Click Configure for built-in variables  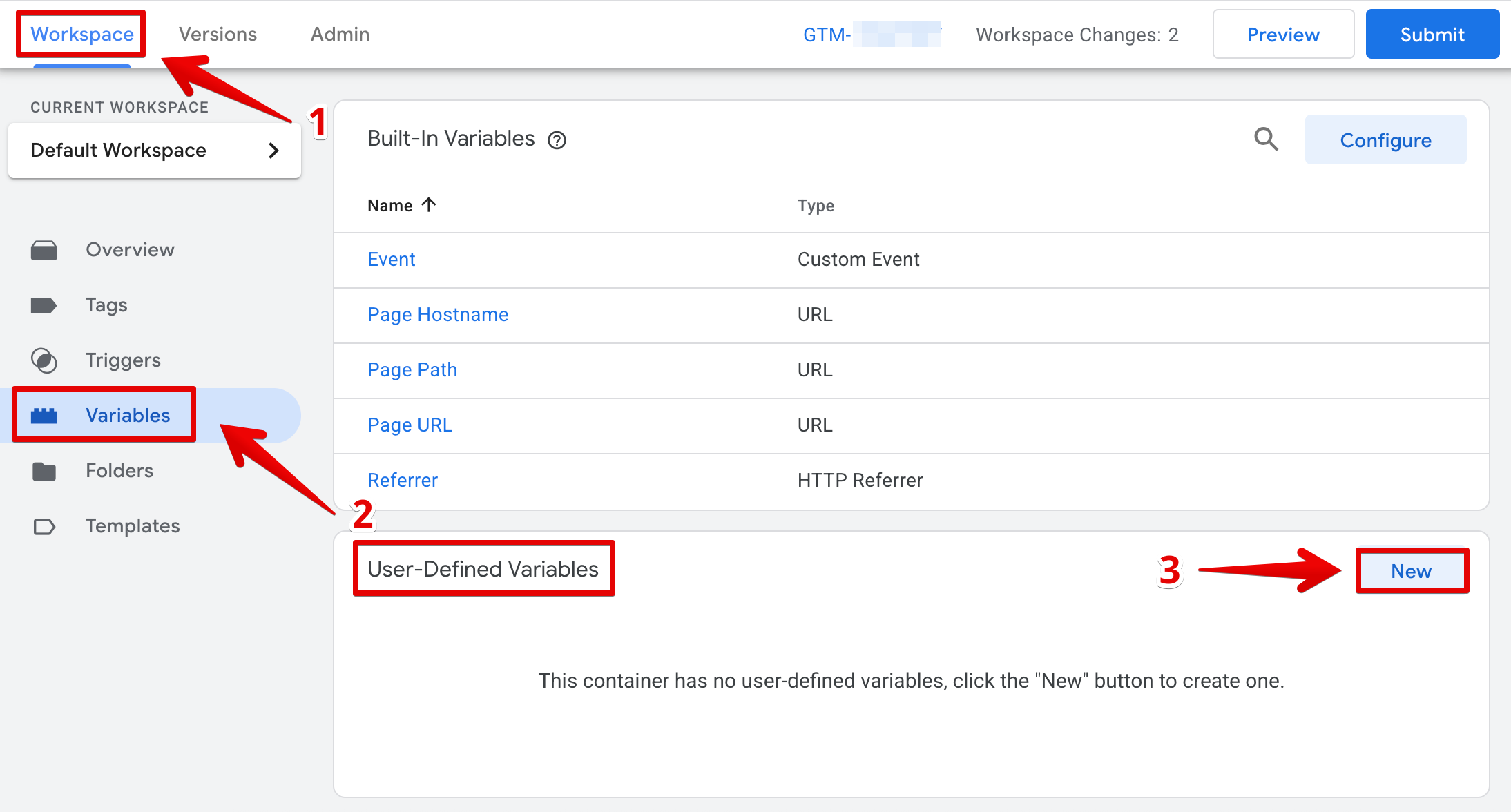[x=1385, y=140]
